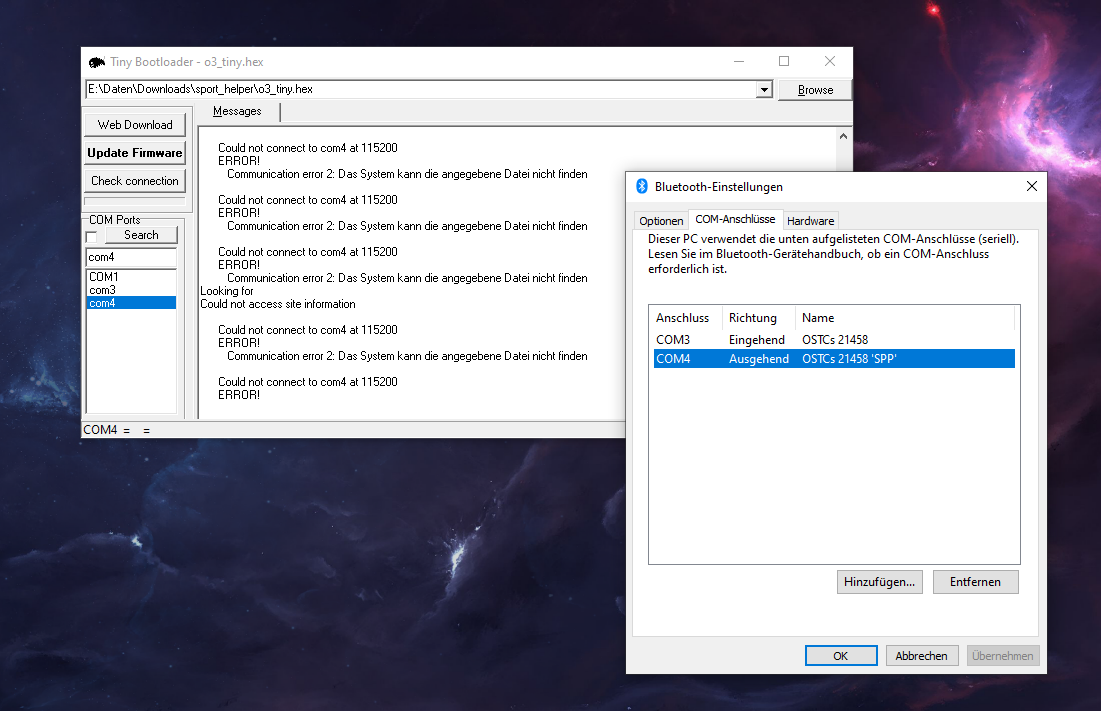Toggle the checkbox next to Search button
1101x711 pixels.
(92, 236)
